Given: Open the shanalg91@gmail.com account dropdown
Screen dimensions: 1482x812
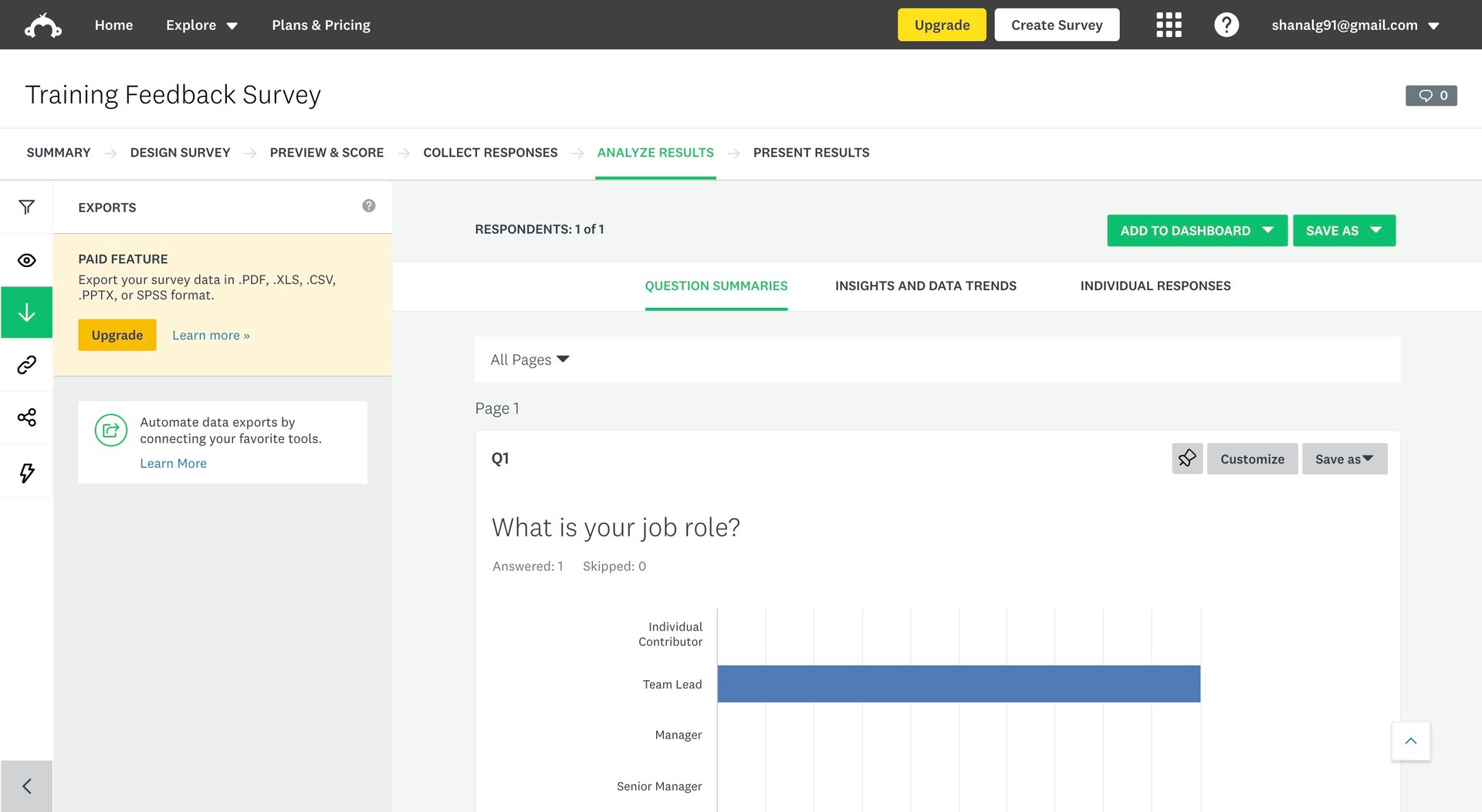Looking at the screenshot, I should pos(1355,25).
